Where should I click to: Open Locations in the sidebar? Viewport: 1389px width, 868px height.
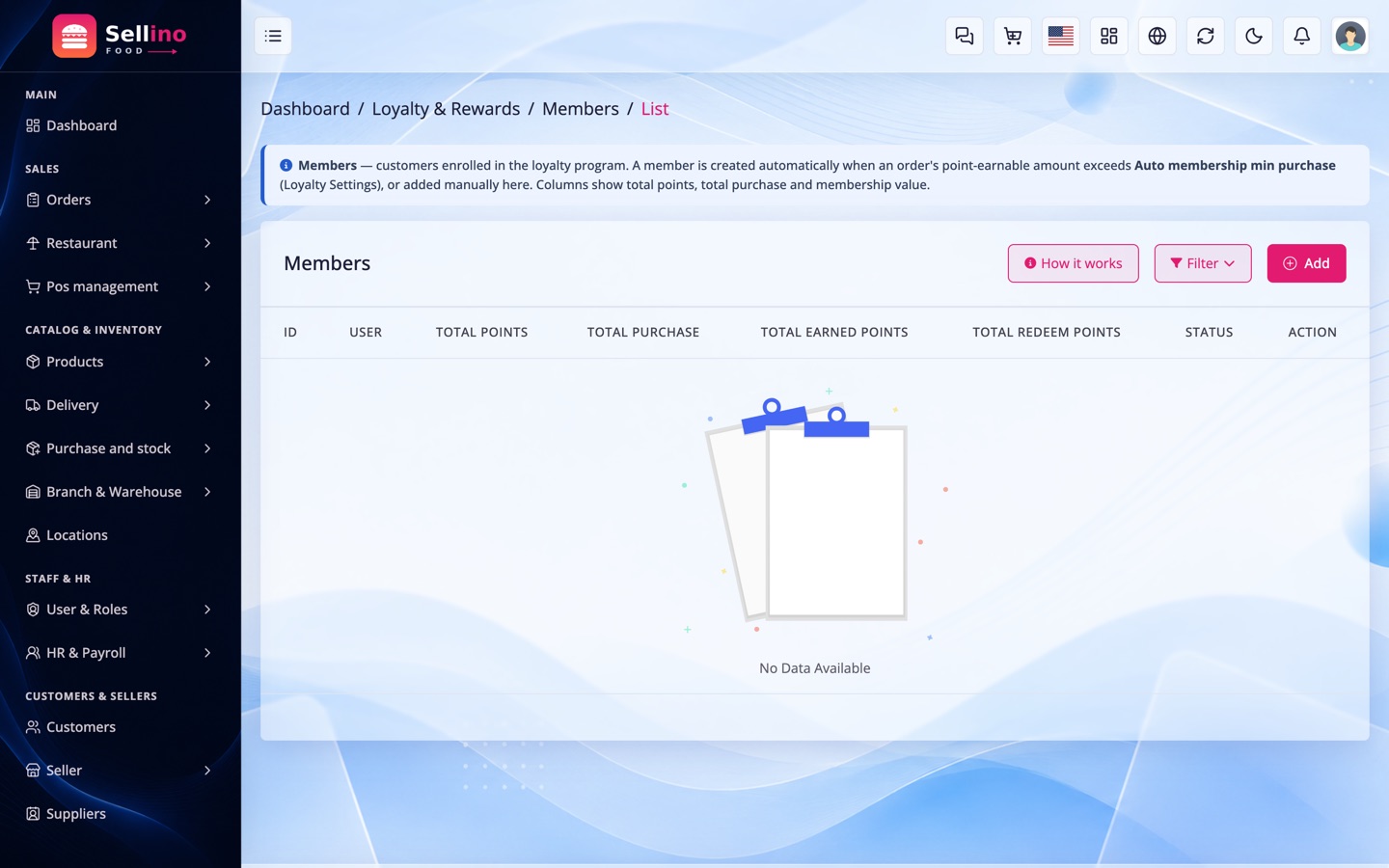tap(120, 535)
